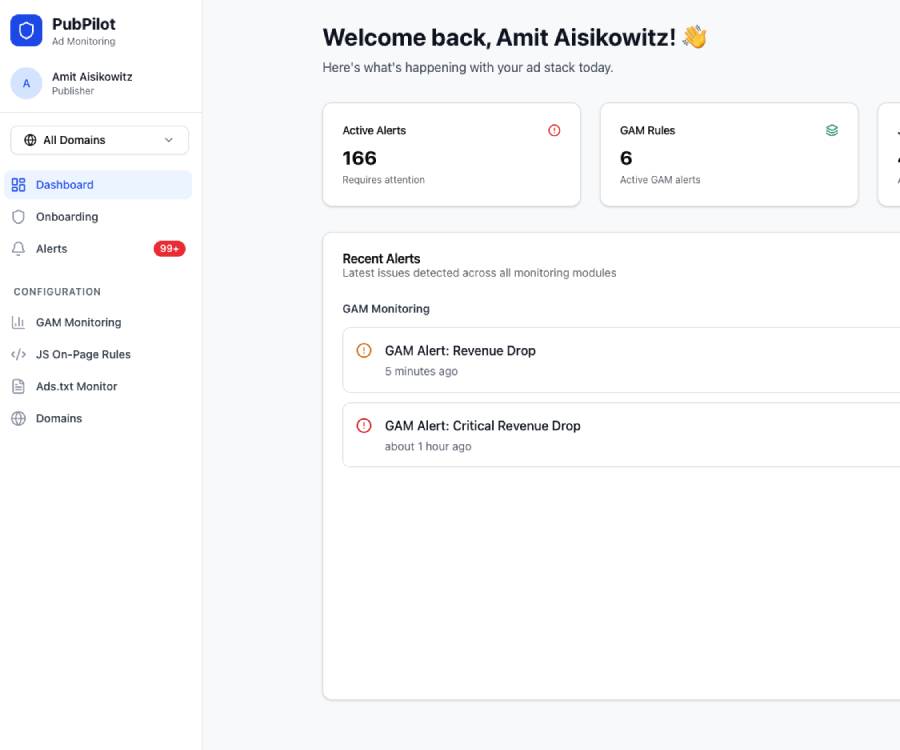Open the Alerts menu item

pyautogui.click(x=52, y=249)
